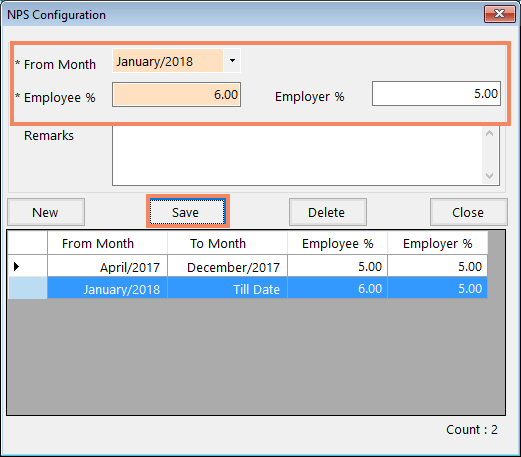Image resolution: width=521 pixels, height=457 pixels.
Task: Click row header of January/2018 row
Action: [x=27, y=288]
